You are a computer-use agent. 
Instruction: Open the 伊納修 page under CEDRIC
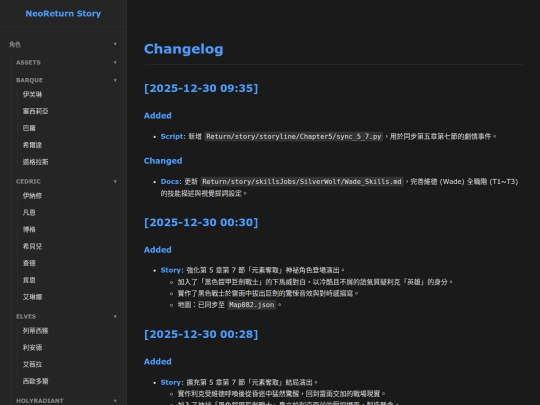32,196
